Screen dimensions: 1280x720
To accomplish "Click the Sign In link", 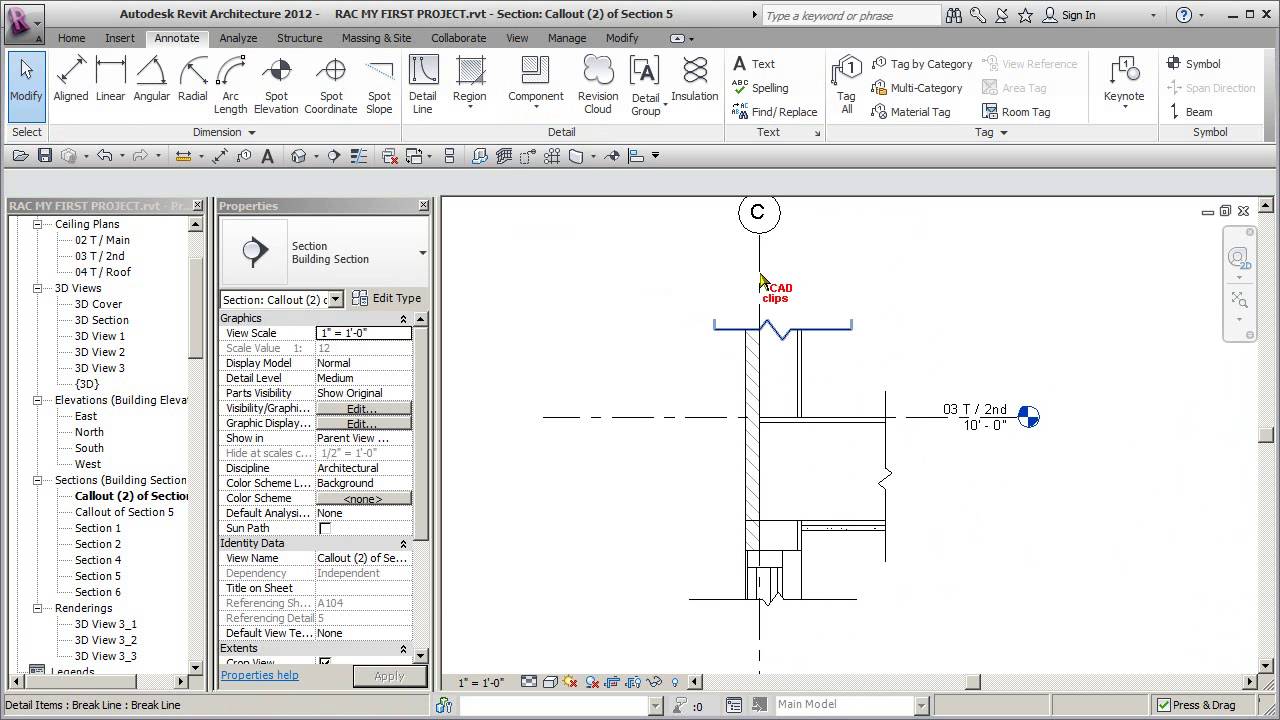I will tap(1069, 15).
